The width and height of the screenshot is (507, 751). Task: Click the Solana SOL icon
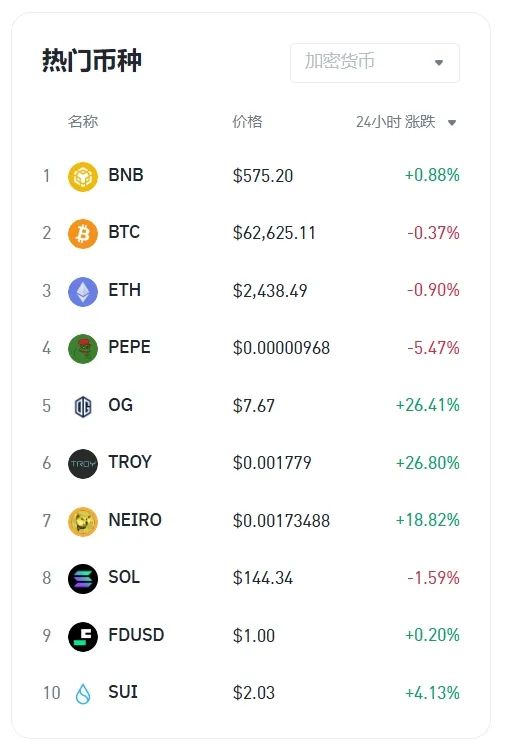point(83,579)
